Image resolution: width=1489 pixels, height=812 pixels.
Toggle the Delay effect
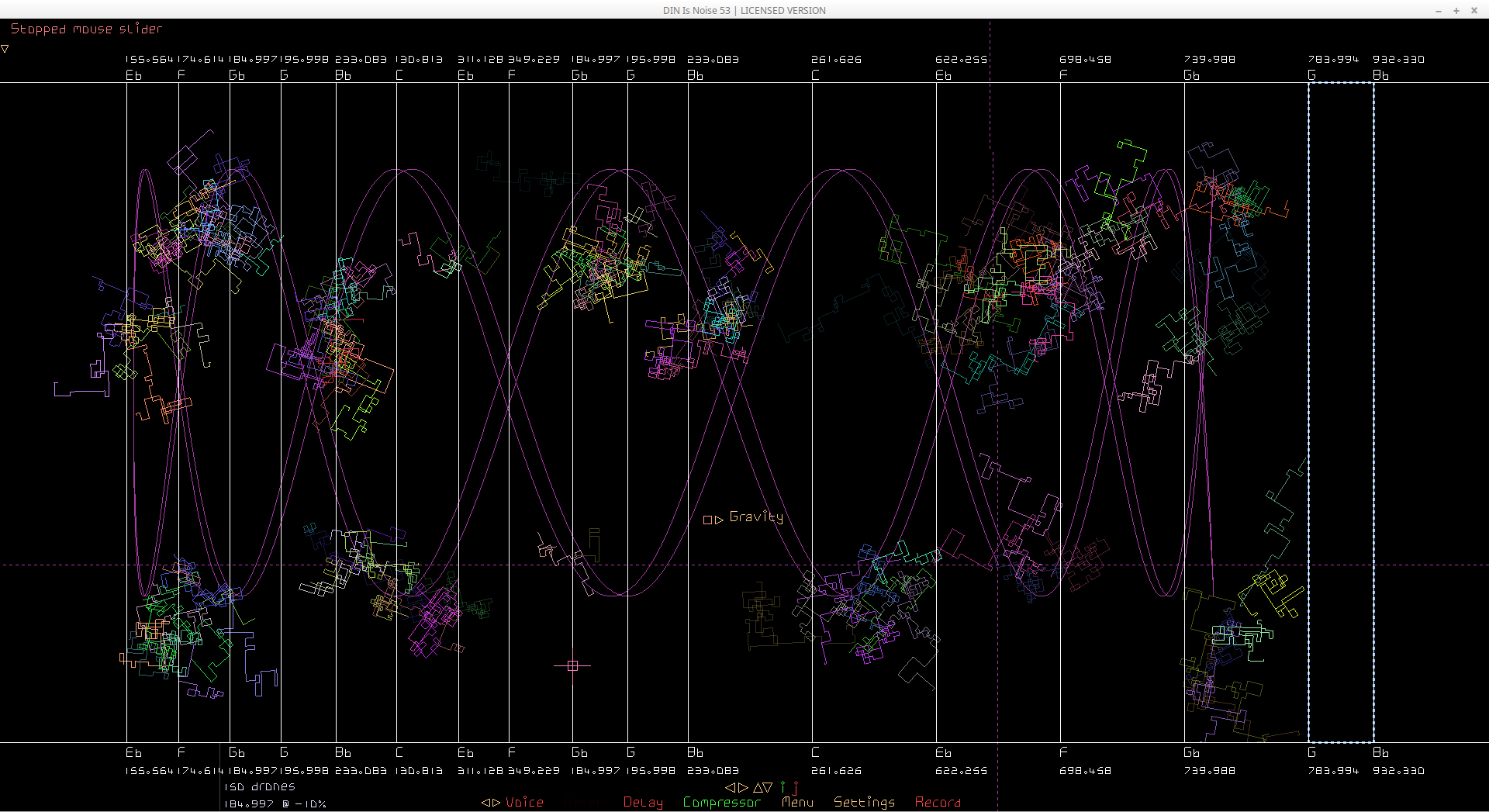(643, 803)
